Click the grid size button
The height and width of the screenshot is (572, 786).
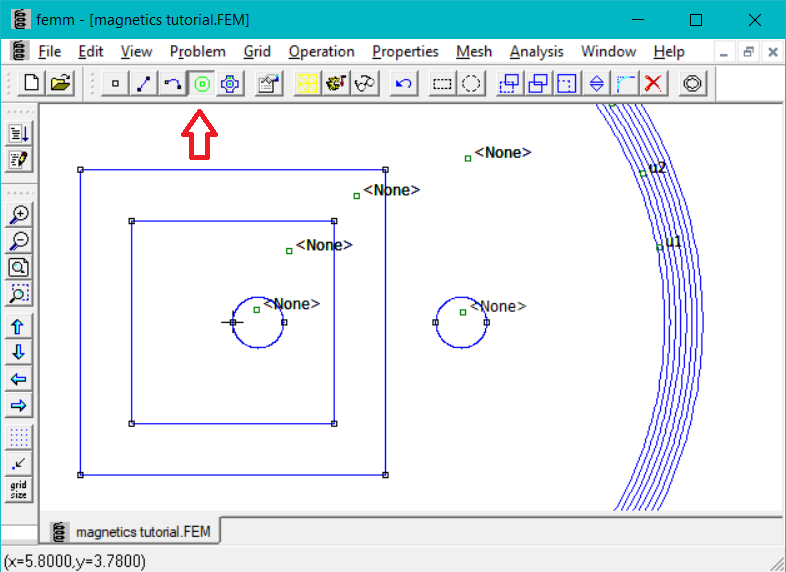18,490
